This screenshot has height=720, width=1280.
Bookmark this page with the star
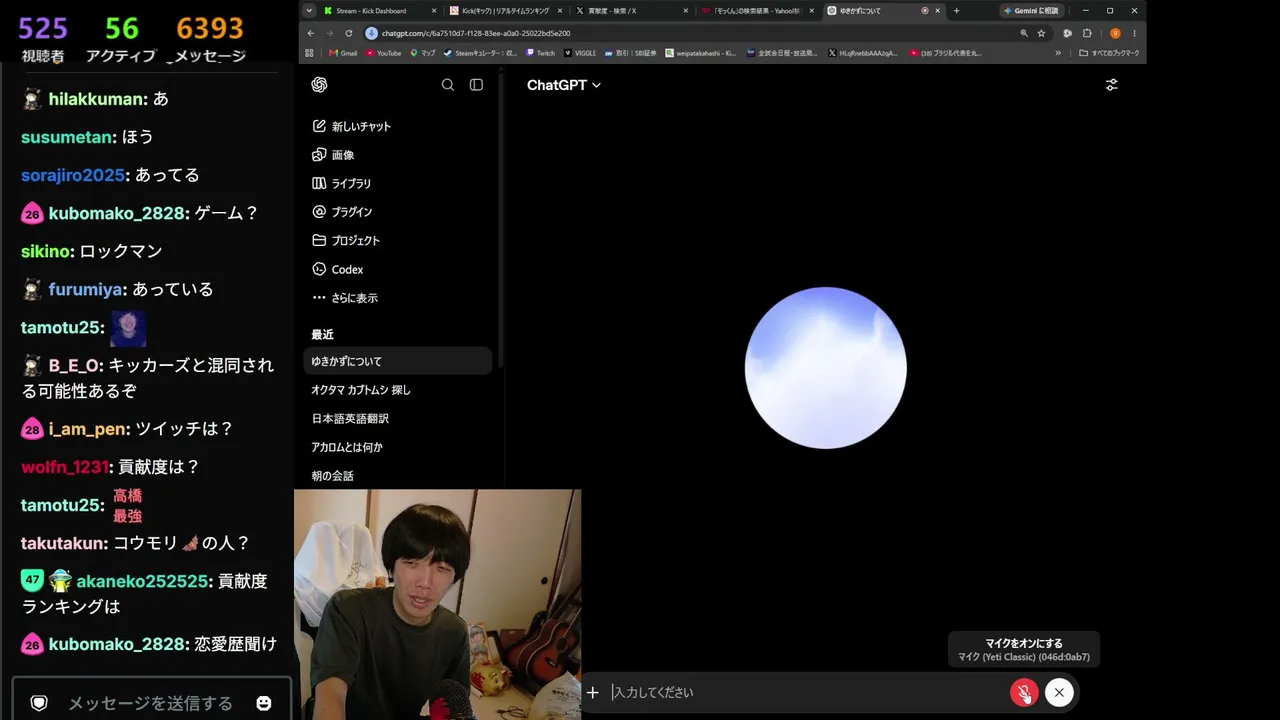point(1041,33)
